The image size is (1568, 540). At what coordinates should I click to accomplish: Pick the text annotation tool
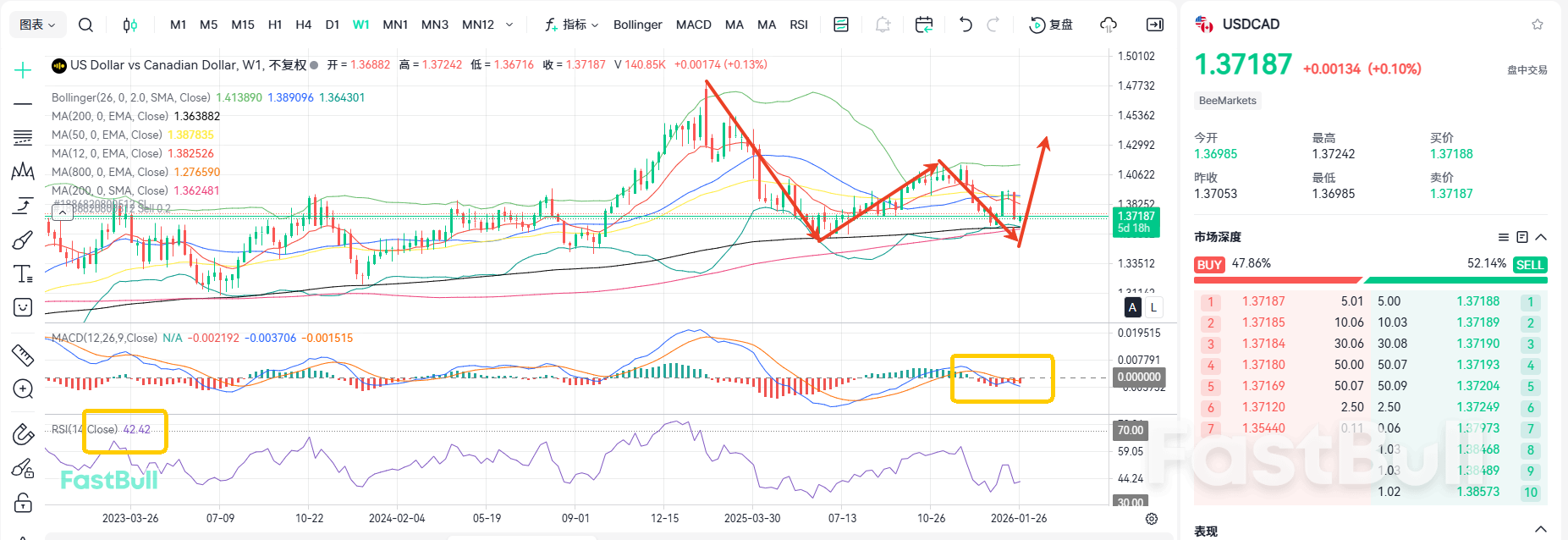23,273
